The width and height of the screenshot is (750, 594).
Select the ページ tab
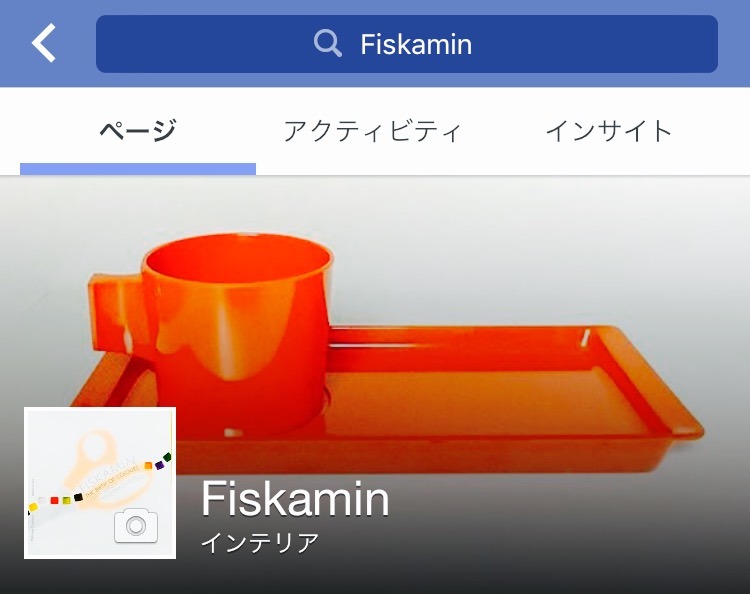(x=138, y=130)
